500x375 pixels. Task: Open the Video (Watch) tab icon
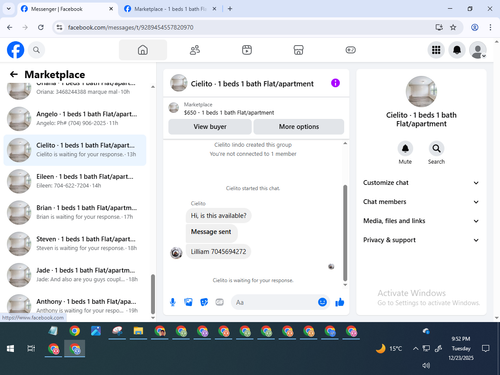[247, 50]
